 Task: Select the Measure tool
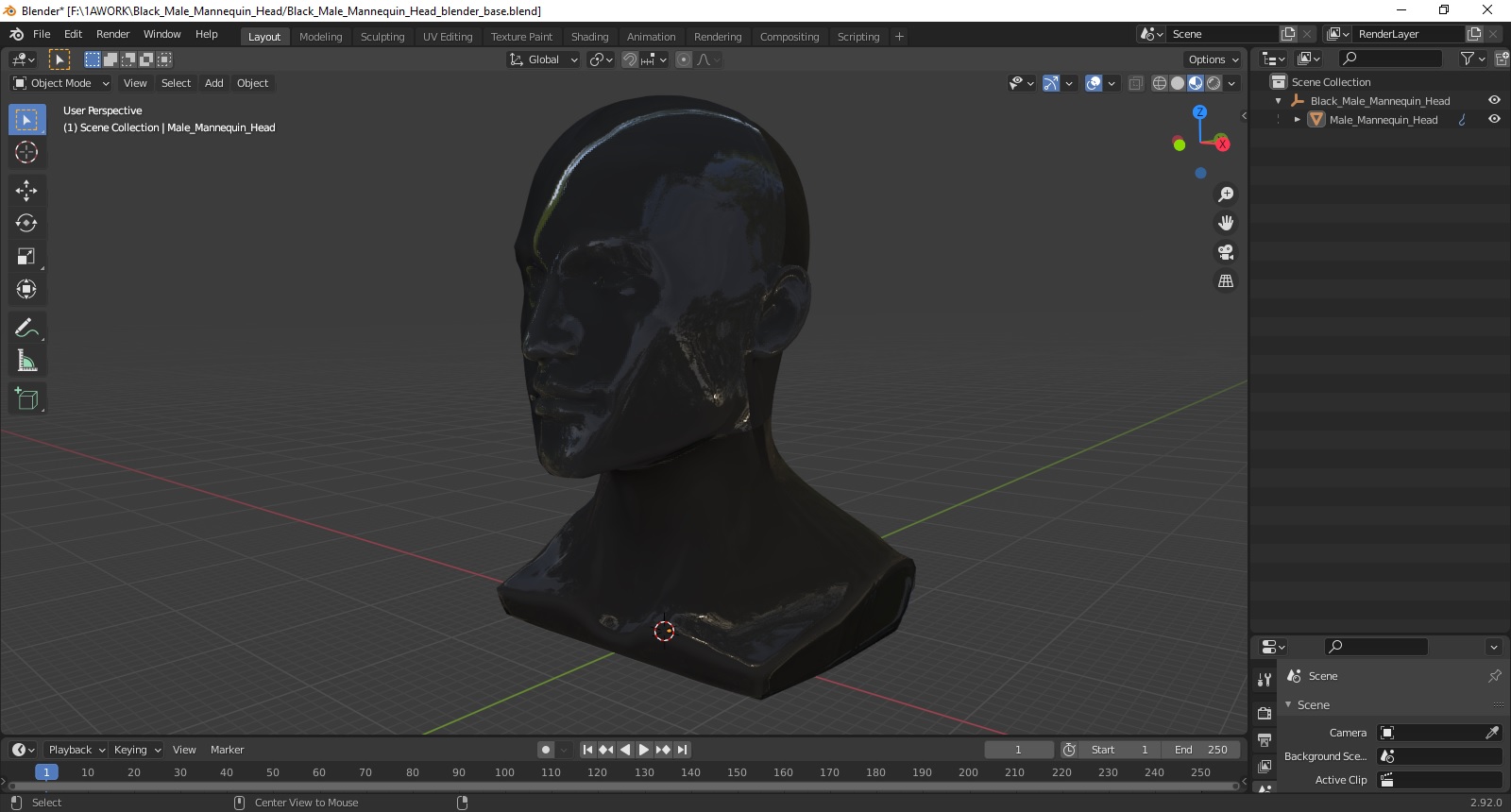click(x=26, y=361)
